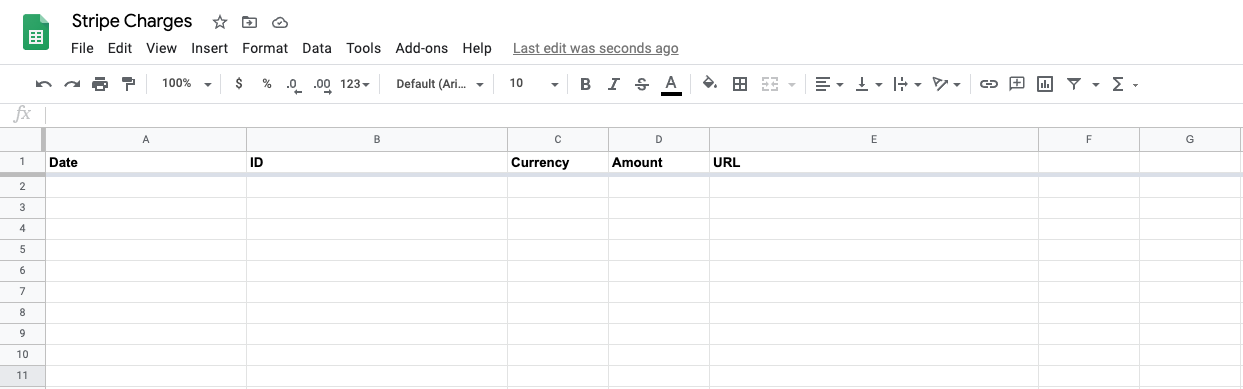Open the 100% zoom dropdown
The height and width of the screenshot is (389, 1243).
186,84
